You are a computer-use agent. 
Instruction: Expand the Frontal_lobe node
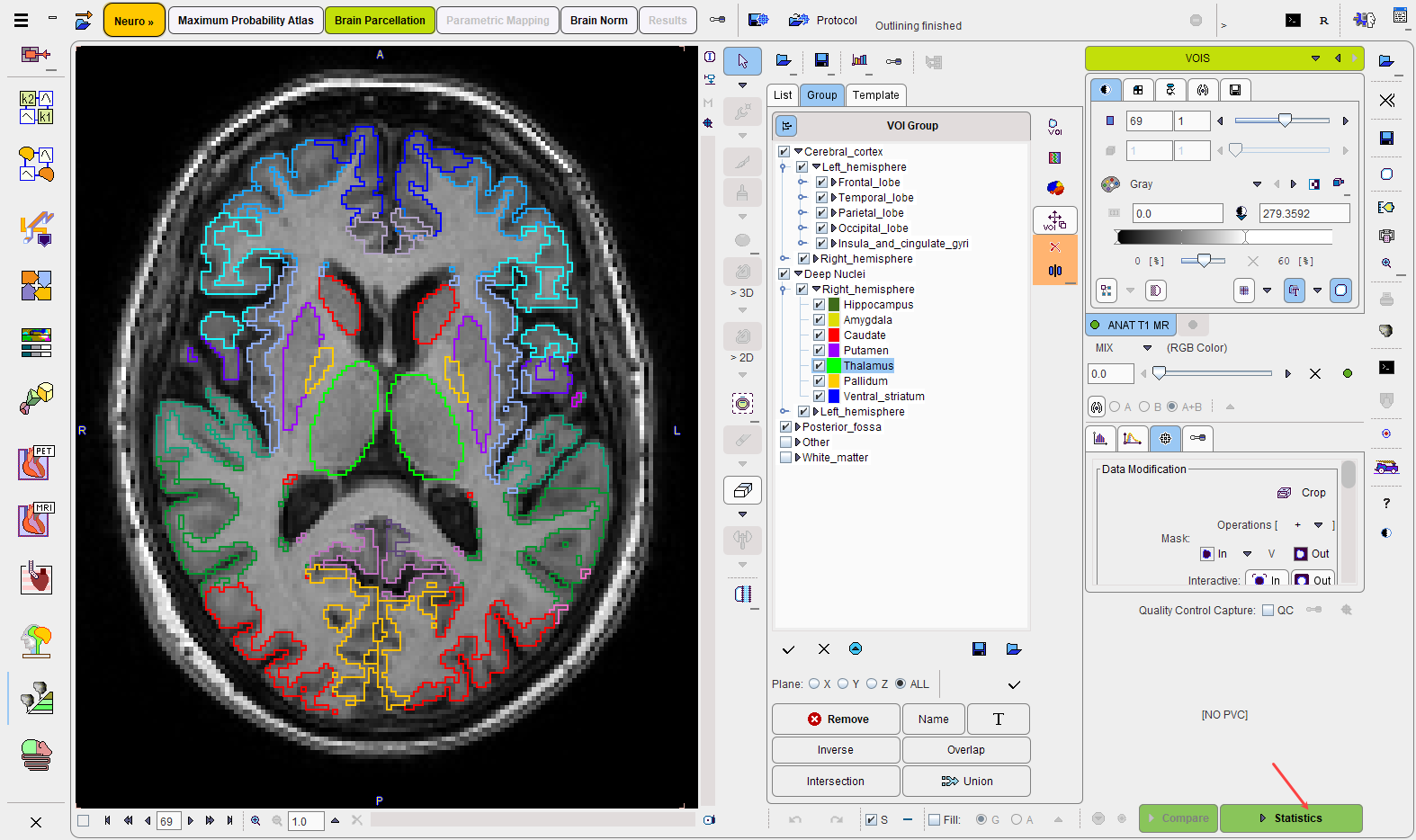pos(834,183)
